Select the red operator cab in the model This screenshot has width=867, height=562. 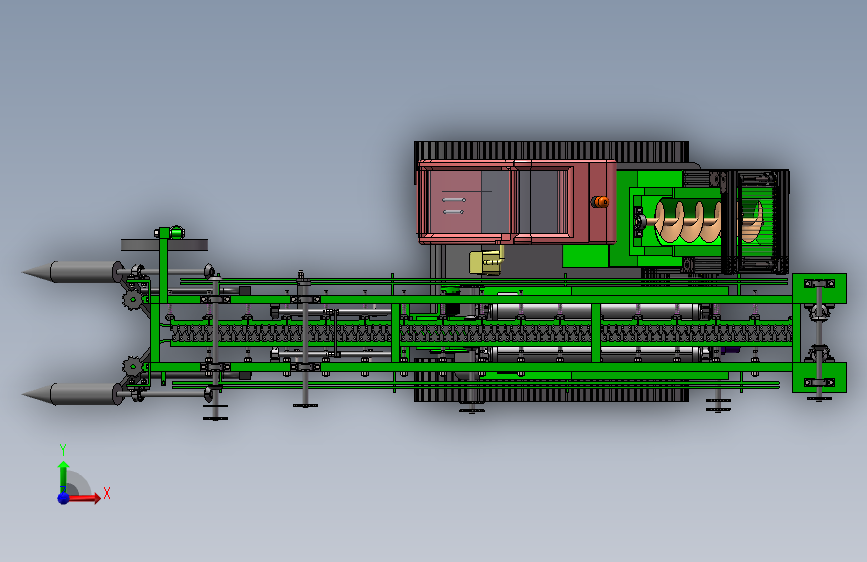click(x=516, y=202)
